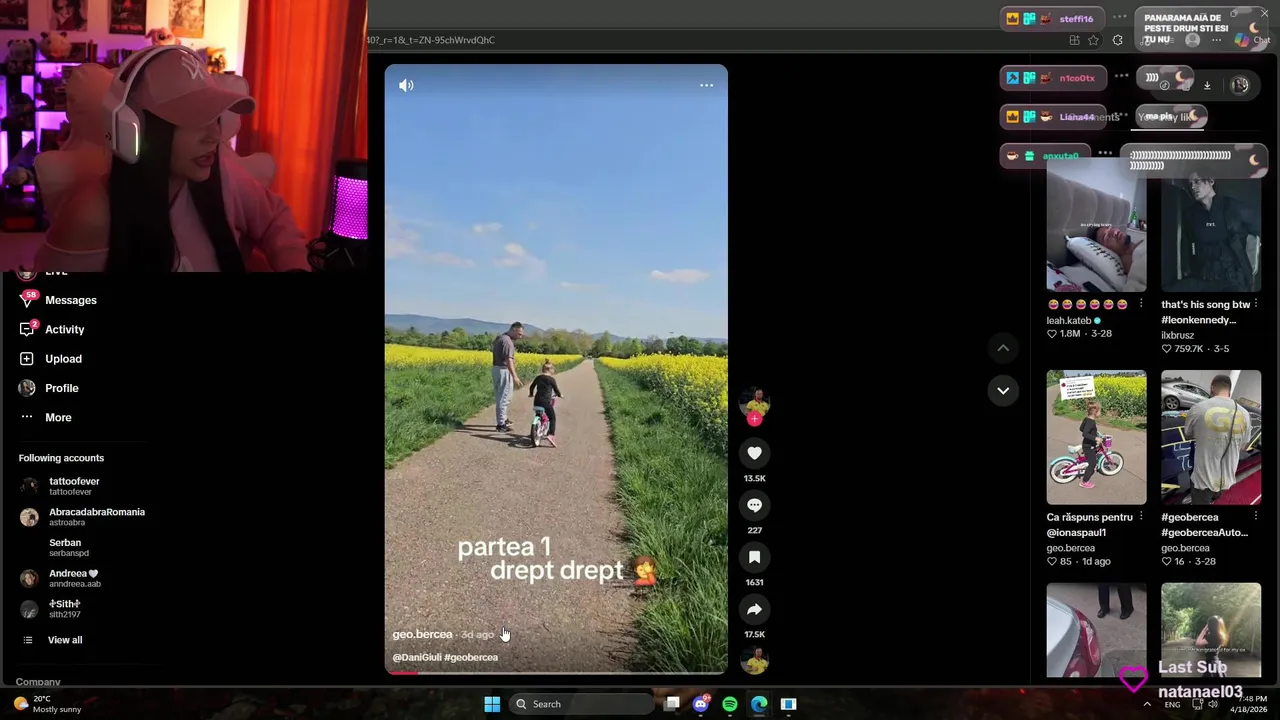The width and height of the screenshot is (1280, 720).
Task: Click the Activity icon with the badge
Action: (27, 329)
